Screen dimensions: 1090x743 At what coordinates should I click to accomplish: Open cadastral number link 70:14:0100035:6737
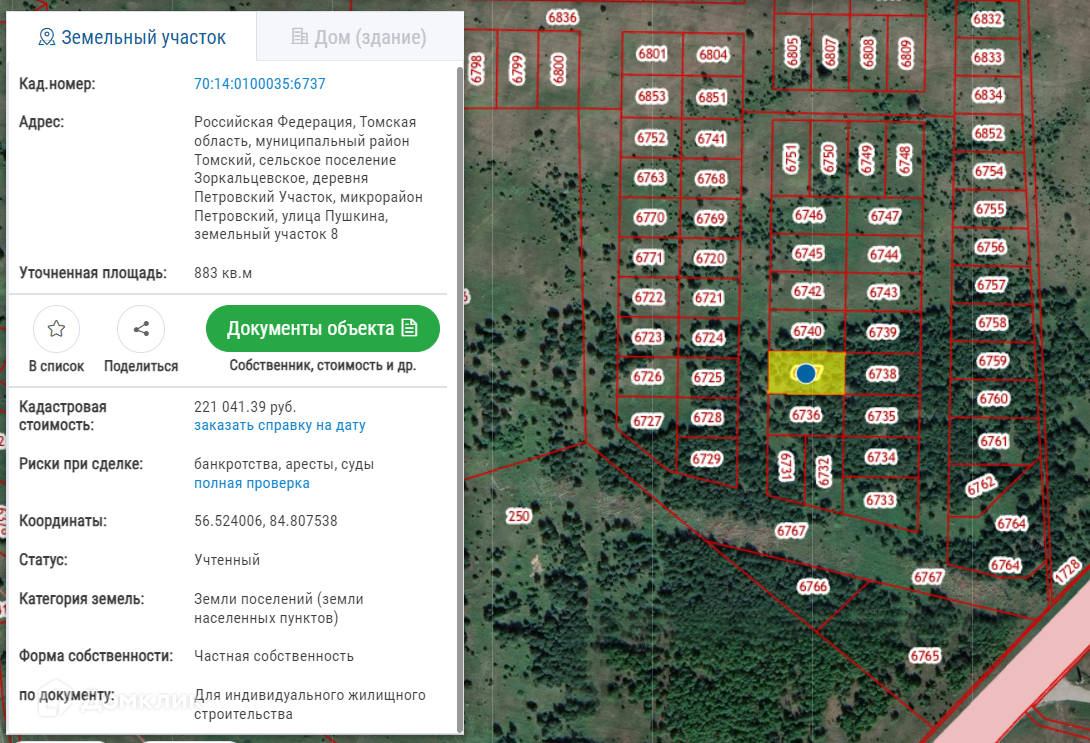[x=259, y=84]
